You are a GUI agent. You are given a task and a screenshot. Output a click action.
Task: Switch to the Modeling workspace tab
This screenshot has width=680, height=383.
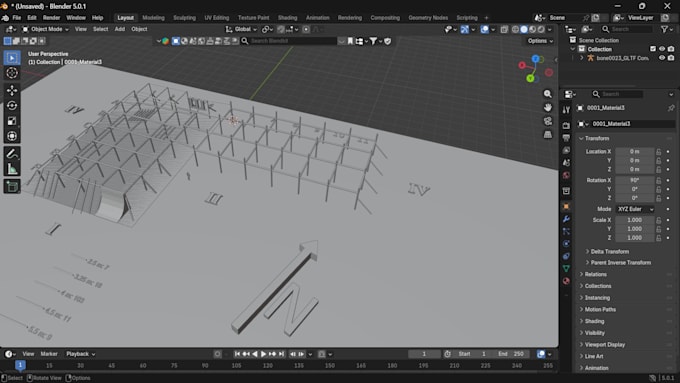pyautogui.click(x=154, y=18)
